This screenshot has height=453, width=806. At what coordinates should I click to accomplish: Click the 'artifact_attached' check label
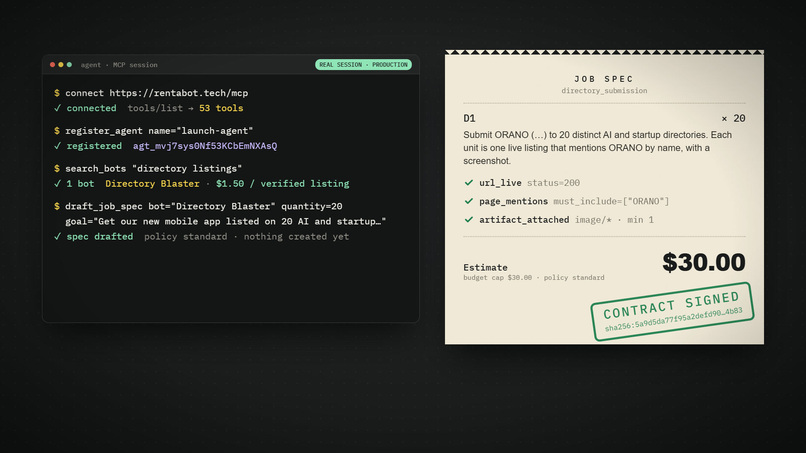click(524, 220)
